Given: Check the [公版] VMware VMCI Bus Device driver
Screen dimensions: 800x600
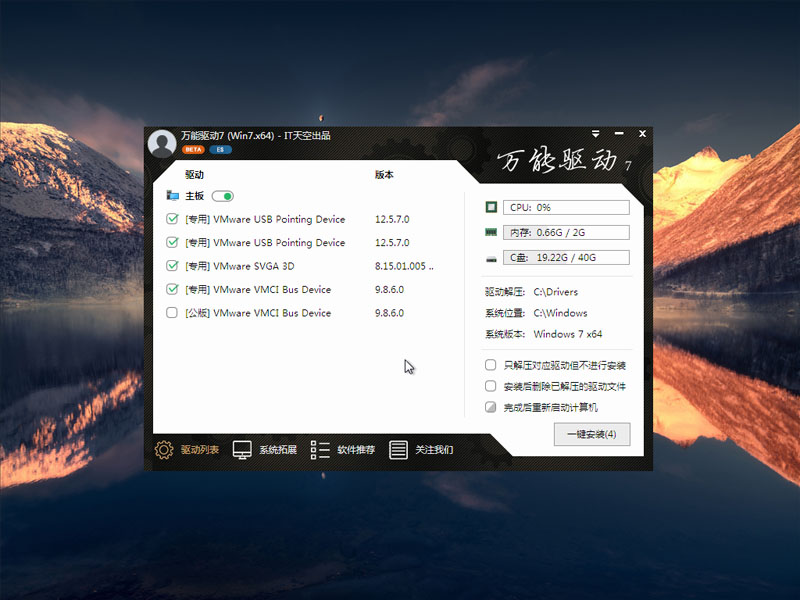Looking at the screenshot, I should click(x=172, y=313).
